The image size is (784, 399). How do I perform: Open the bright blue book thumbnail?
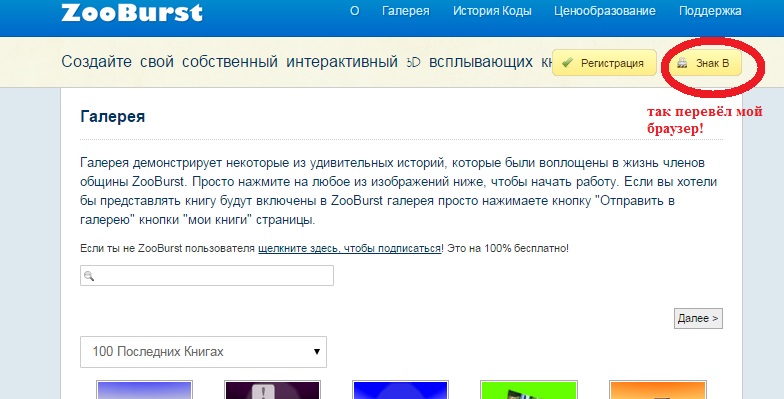pyautogui.click(x=400, y=390)
